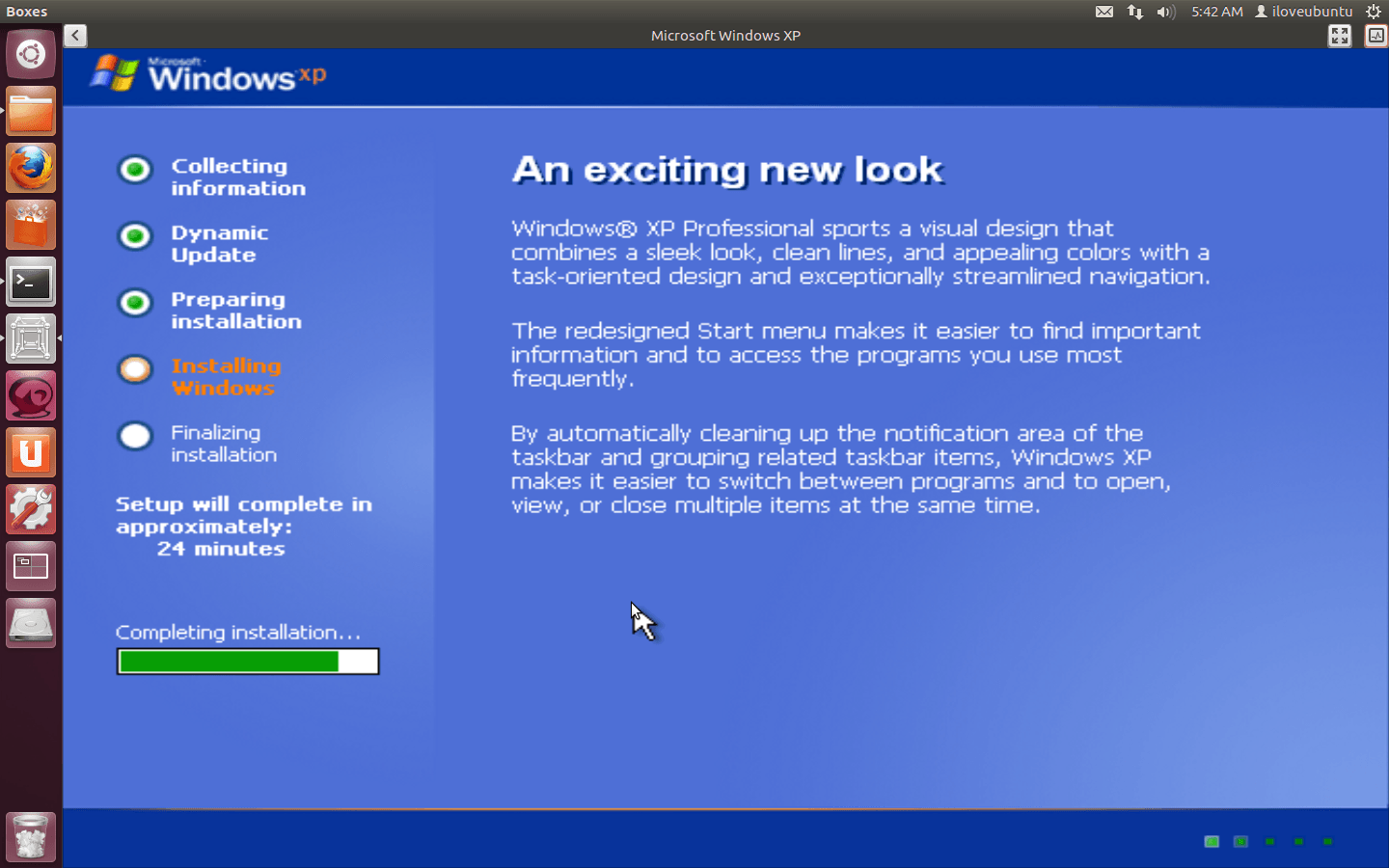This screenshot has height=868, width=1389.
Task: Click the Preparing installation step indicator
Action: click(x=135, y=303)
